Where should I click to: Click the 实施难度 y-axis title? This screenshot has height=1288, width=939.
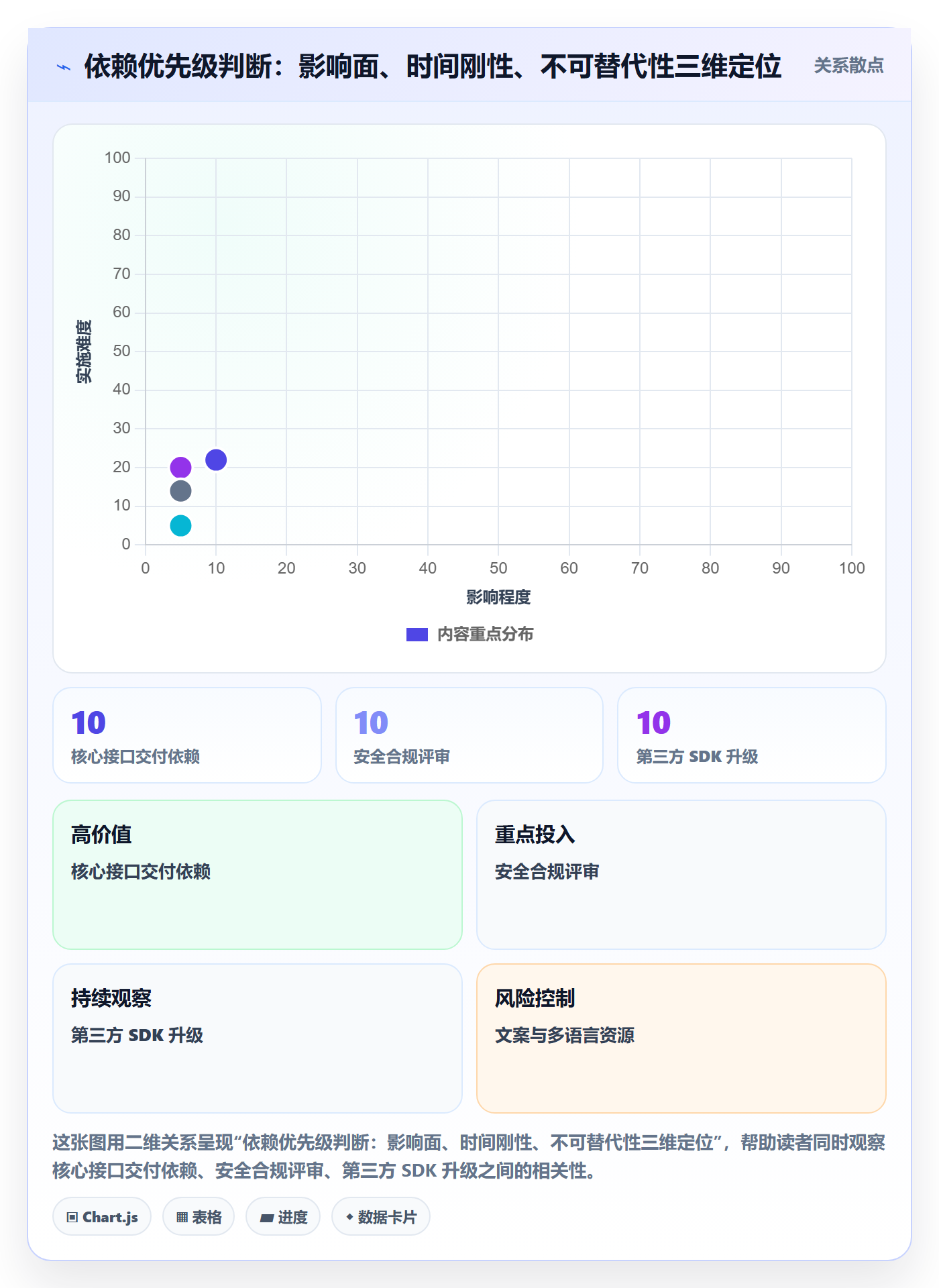pyautogui.click(x=84, y=352)
